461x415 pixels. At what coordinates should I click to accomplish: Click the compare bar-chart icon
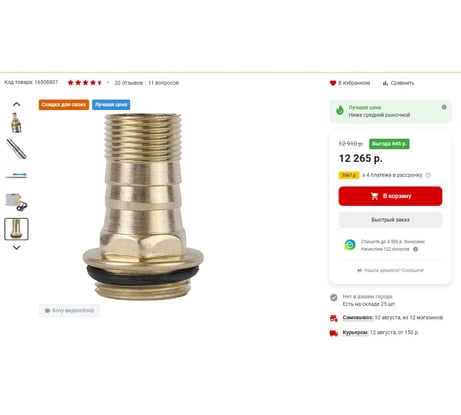[385, 83]
